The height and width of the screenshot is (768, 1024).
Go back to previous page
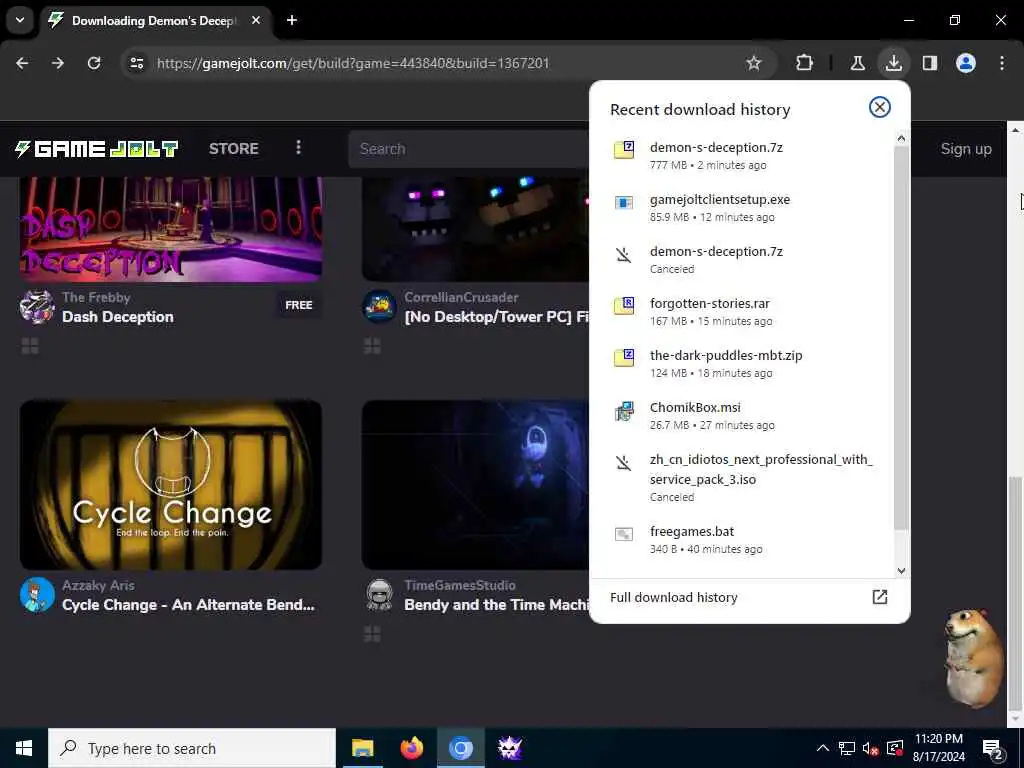tap(22, 63)
